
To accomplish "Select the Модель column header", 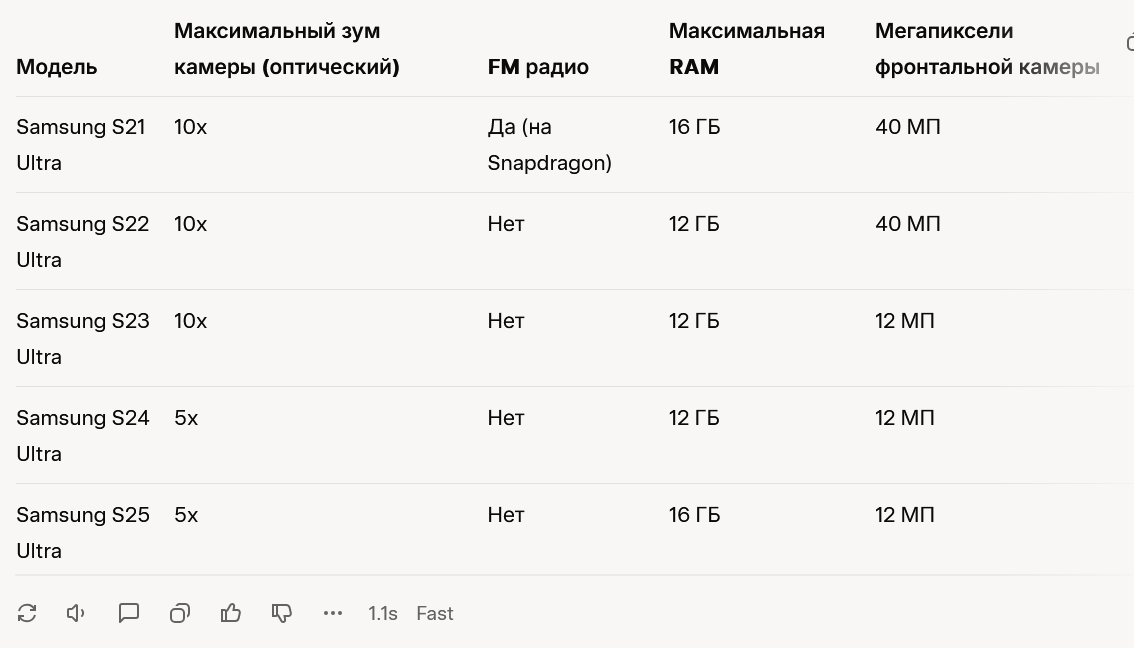I will (56, 67).
